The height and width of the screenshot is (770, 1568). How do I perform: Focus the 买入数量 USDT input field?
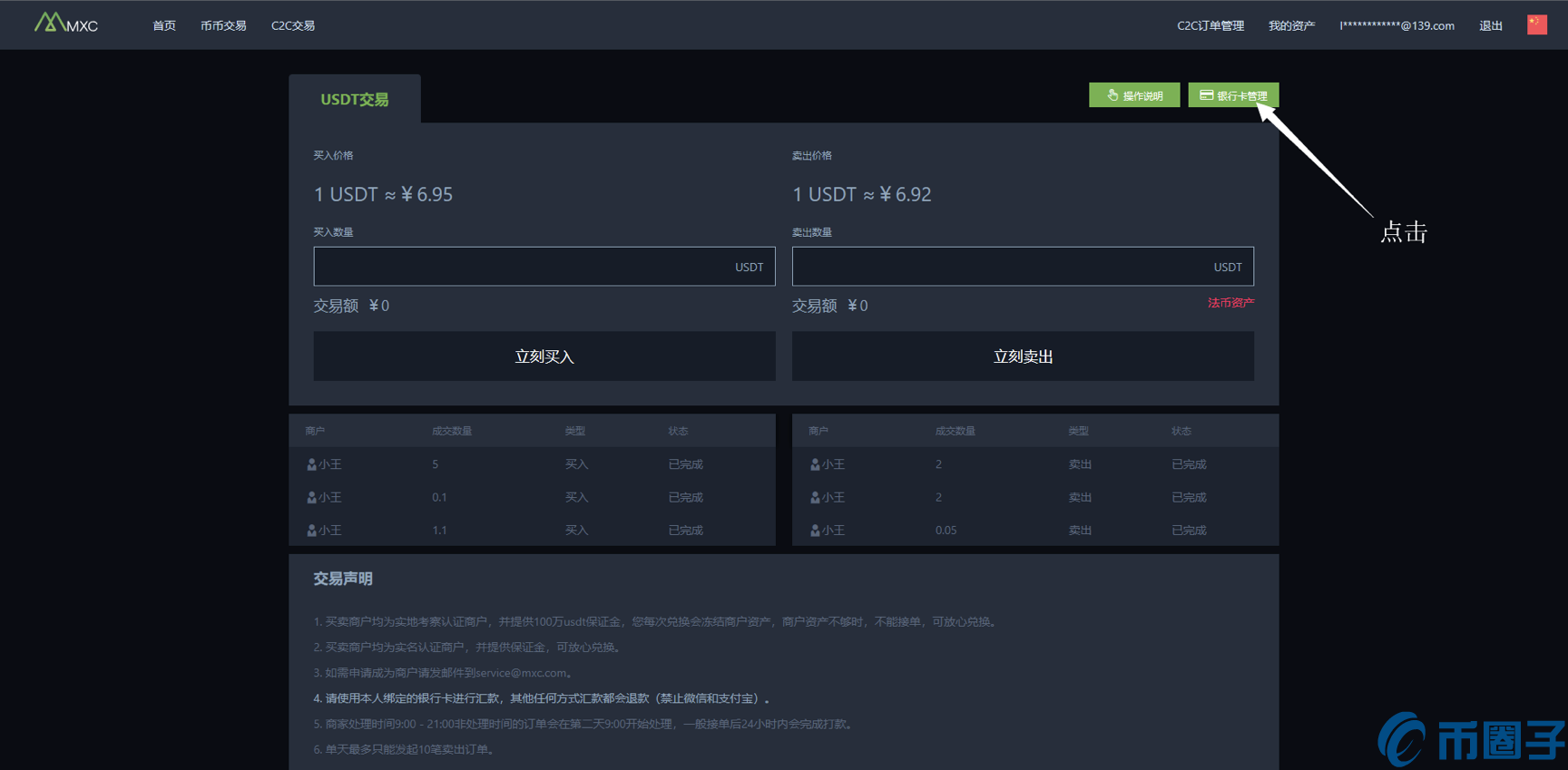tap(522, 267)
